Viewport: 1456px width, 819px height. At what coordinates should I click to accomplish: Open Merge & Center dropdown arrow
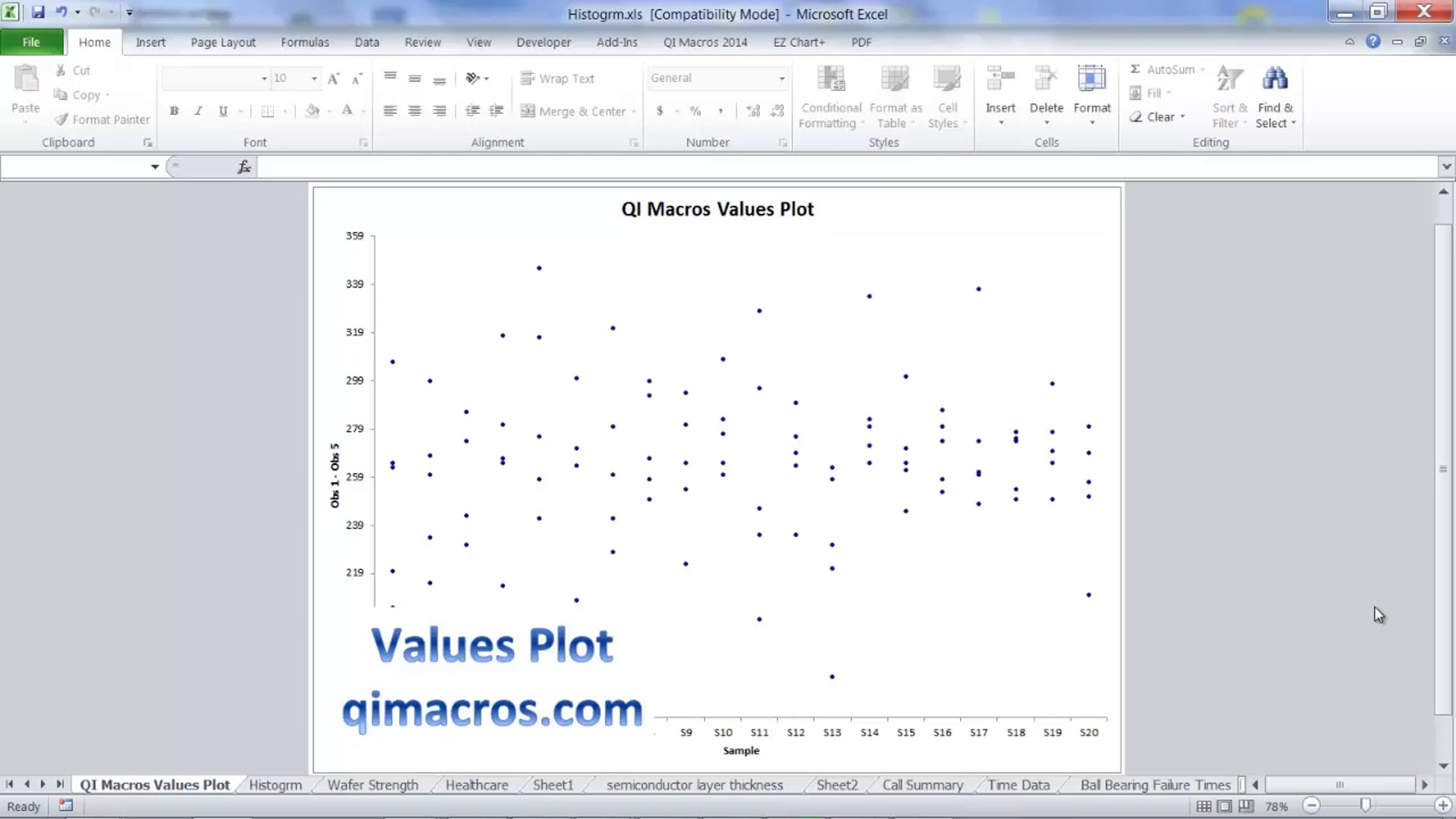point(633,111)
